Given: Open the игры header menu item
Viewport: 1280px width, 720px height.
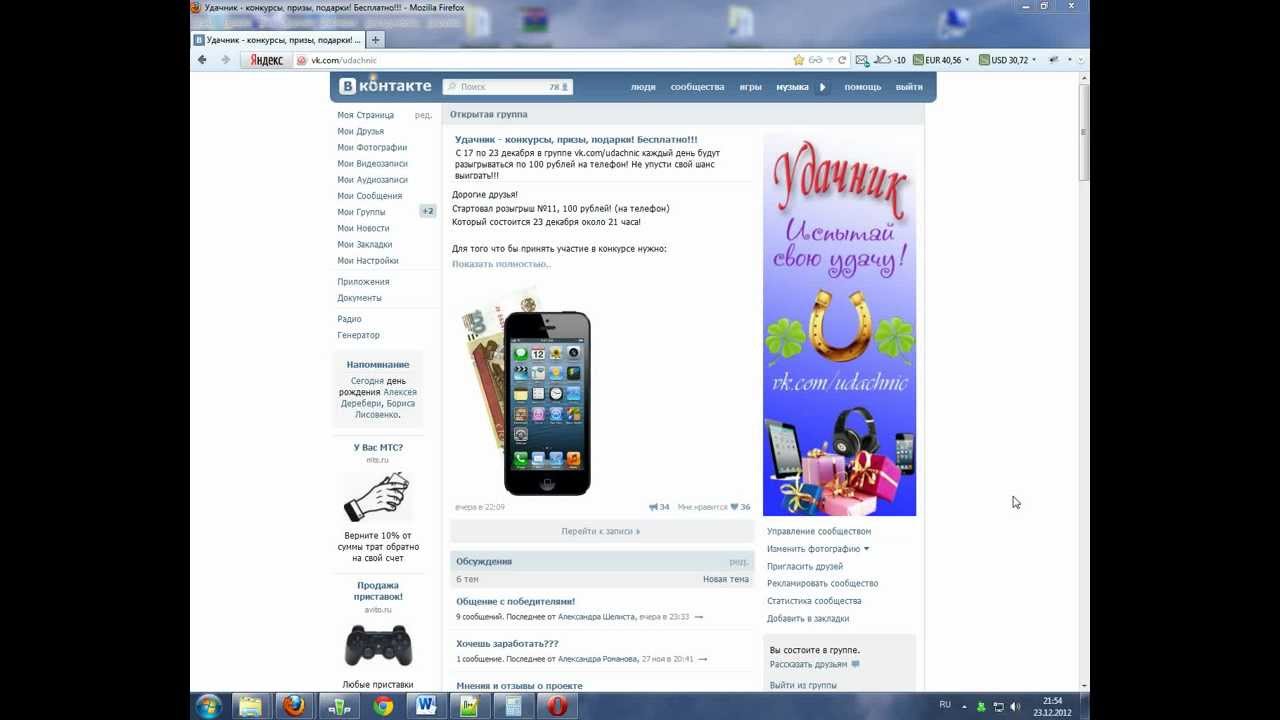Looking at the screenshot, I should click(x=750, y=87).
